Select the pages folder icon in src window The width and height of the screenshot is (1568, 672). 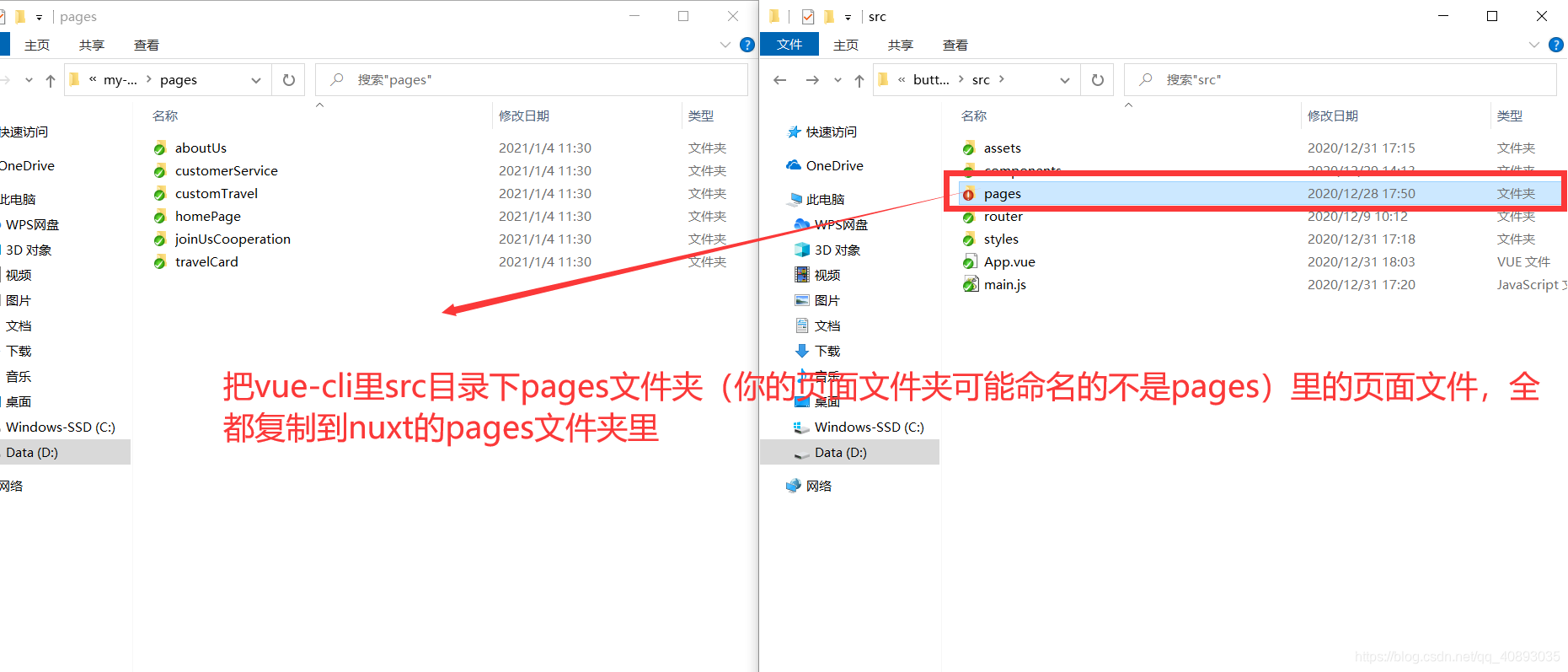click(x=969, y=194)
